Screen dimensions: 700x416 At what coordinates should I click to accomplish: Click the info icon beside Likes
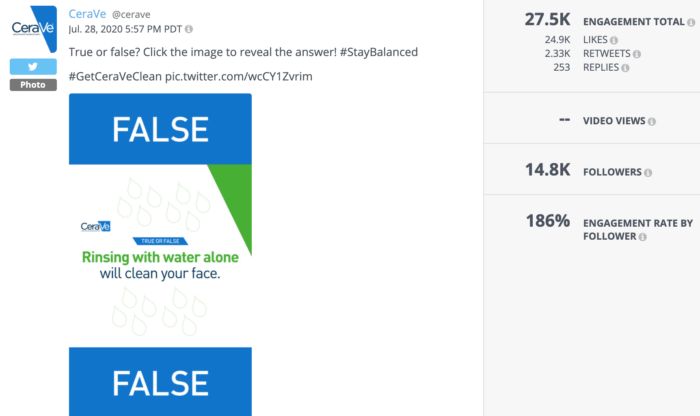[614, 40]
